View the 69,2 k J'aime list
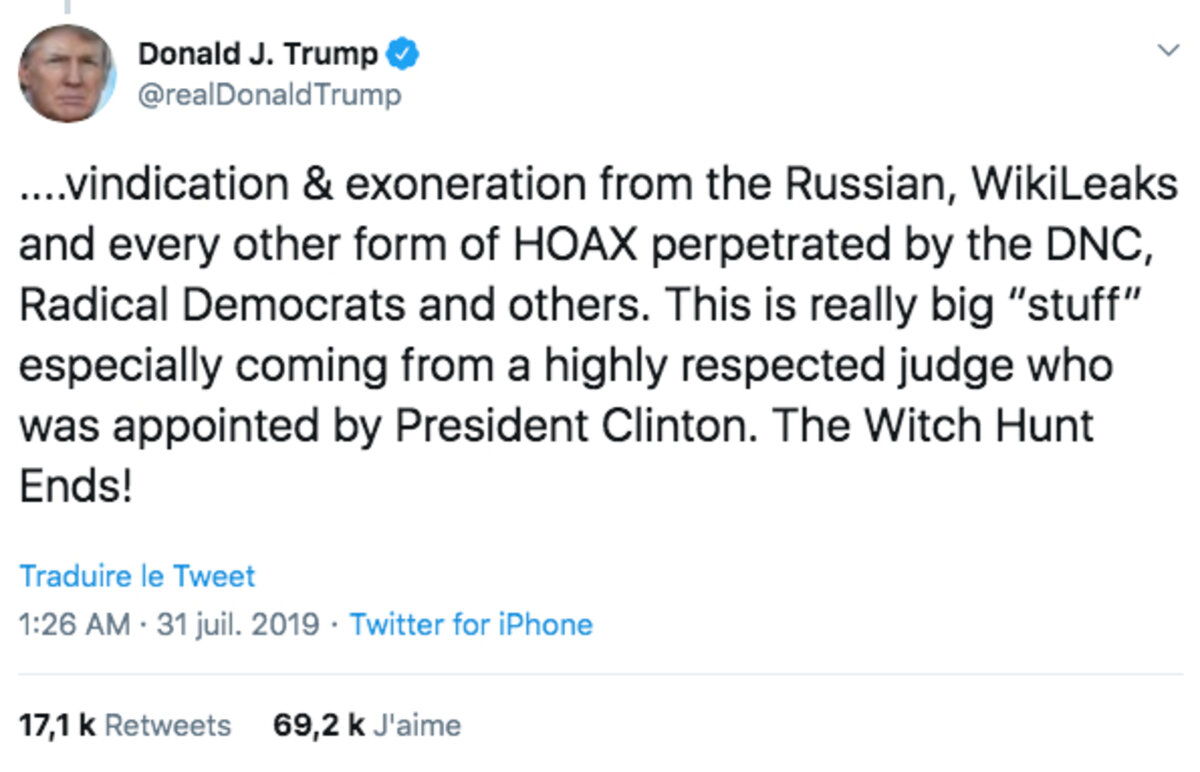This screenshot has height=772, width=1200. [367, 725]
